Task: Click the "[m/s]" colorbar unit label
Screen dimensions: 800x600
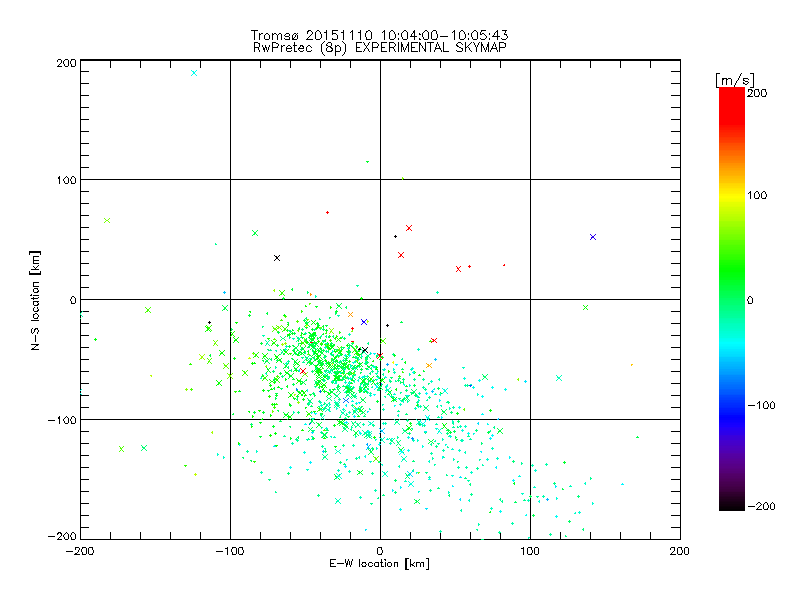Action: click(735, 80)
